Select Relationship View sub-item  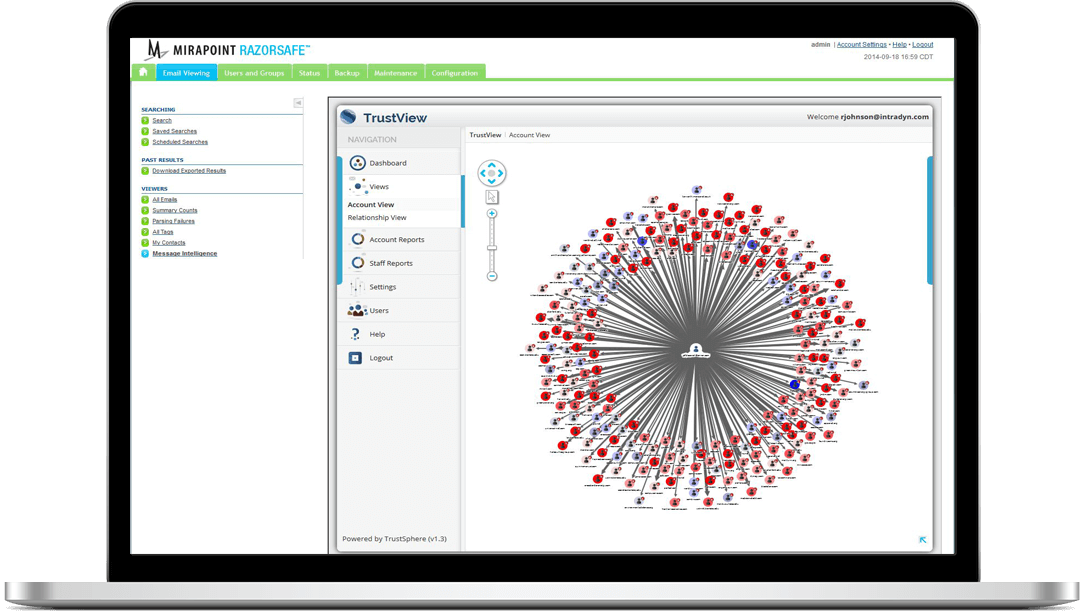(377, 218)
